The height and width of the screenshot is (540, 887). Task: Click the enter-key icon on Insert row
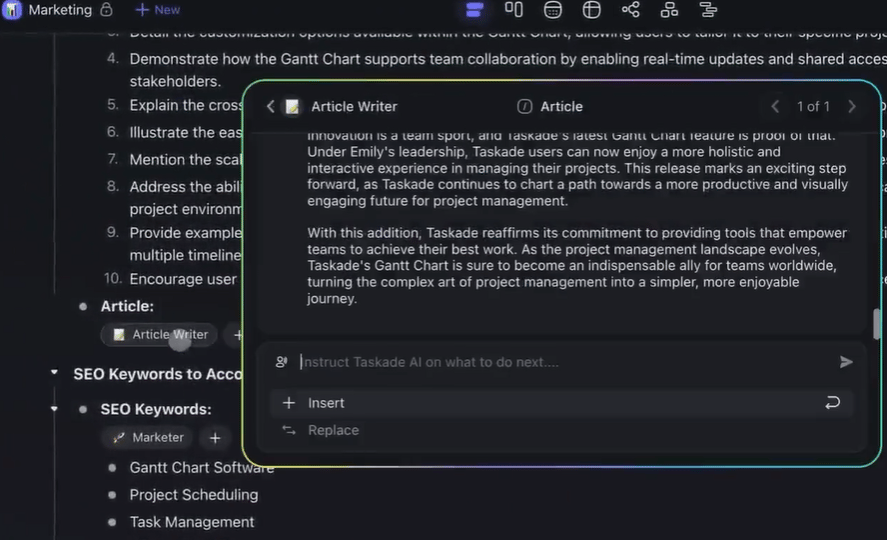click(832, 403)
